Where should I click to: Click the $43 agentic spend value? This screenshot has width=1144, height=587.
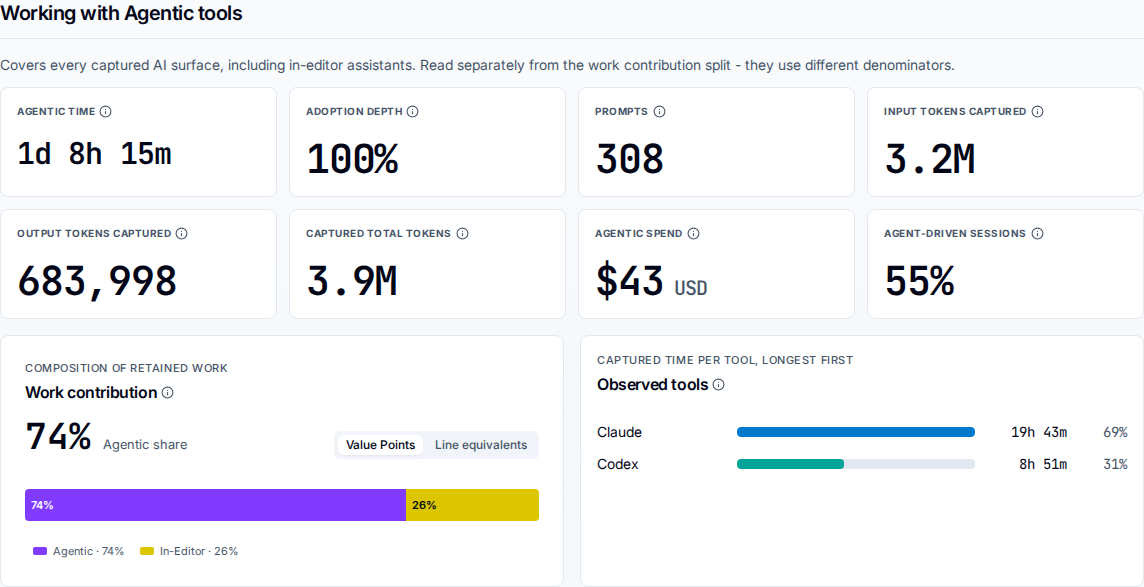pos(630,281)
